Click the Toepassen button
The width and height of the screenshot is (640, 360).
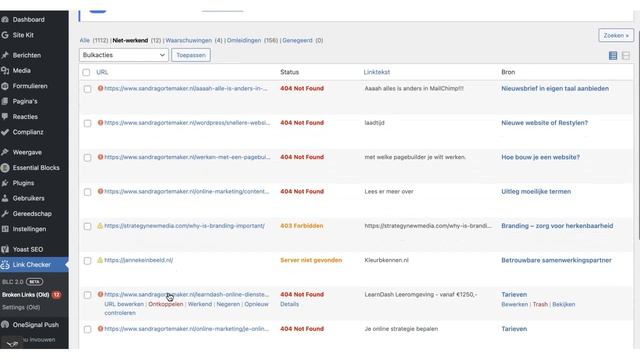coord(191,55)
